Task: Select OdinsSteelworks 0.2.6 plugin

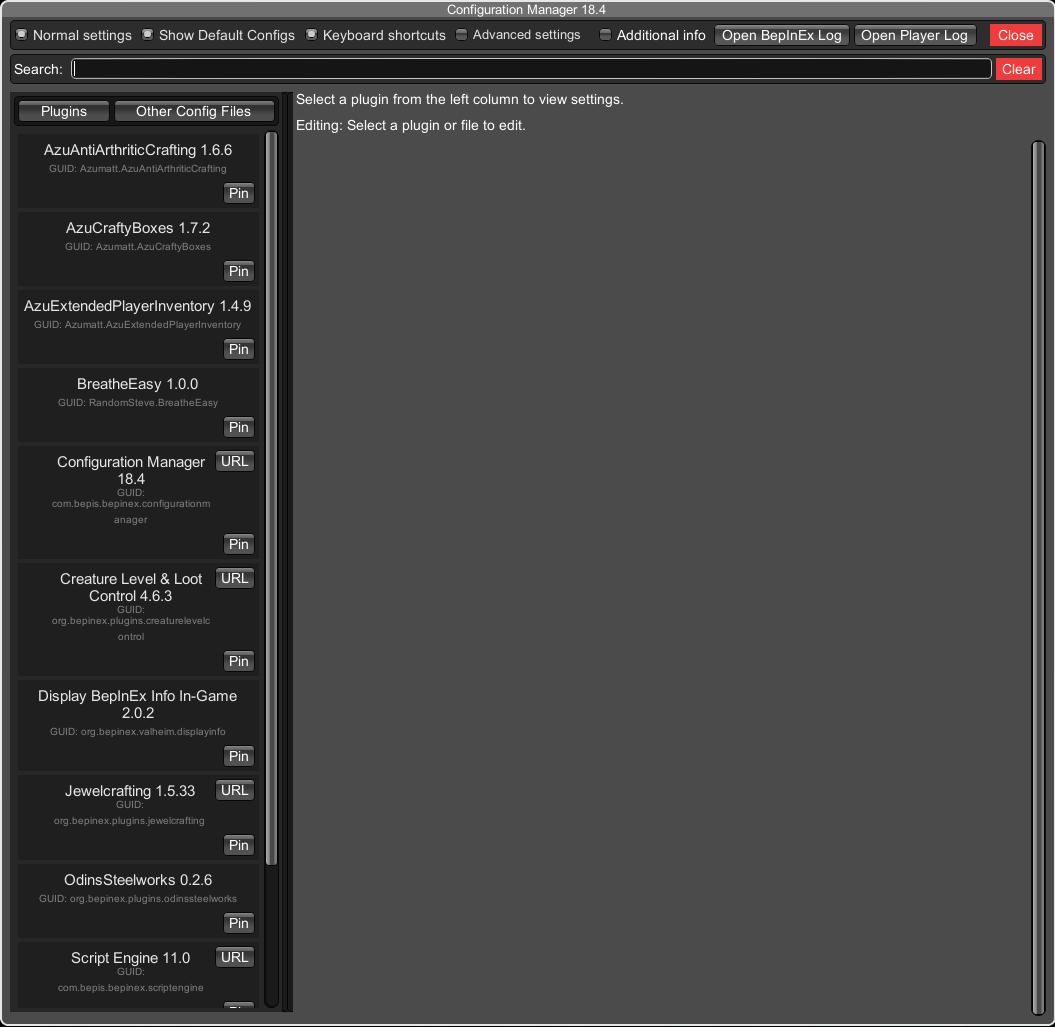Action: point(138,880)
